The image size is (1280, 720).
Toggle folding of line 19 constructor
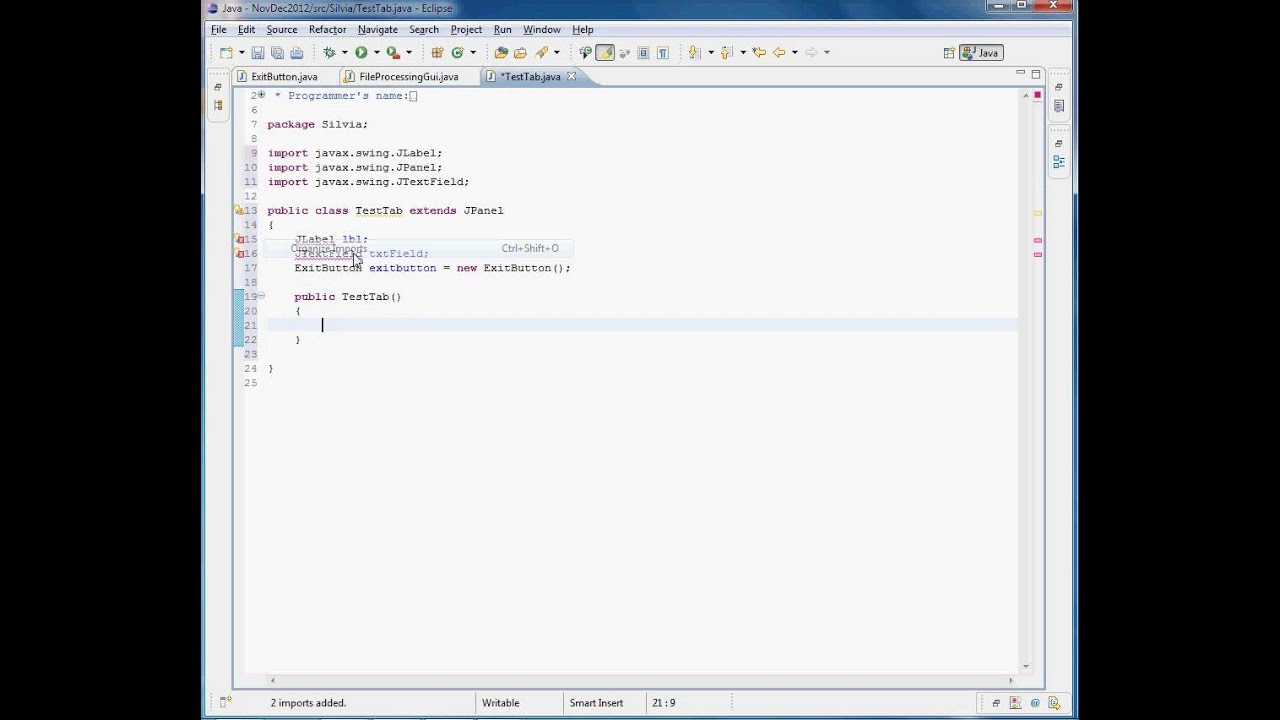(262, 296)
